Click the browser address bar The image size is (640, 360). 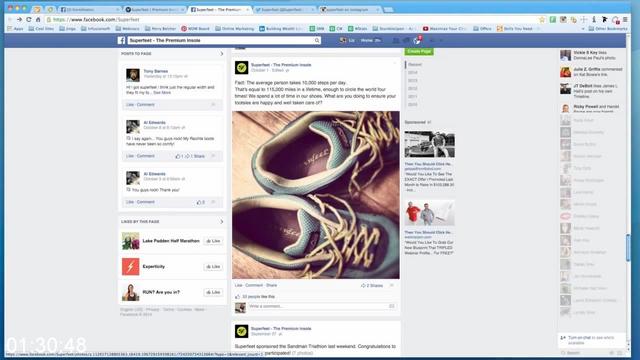(291, 19)
